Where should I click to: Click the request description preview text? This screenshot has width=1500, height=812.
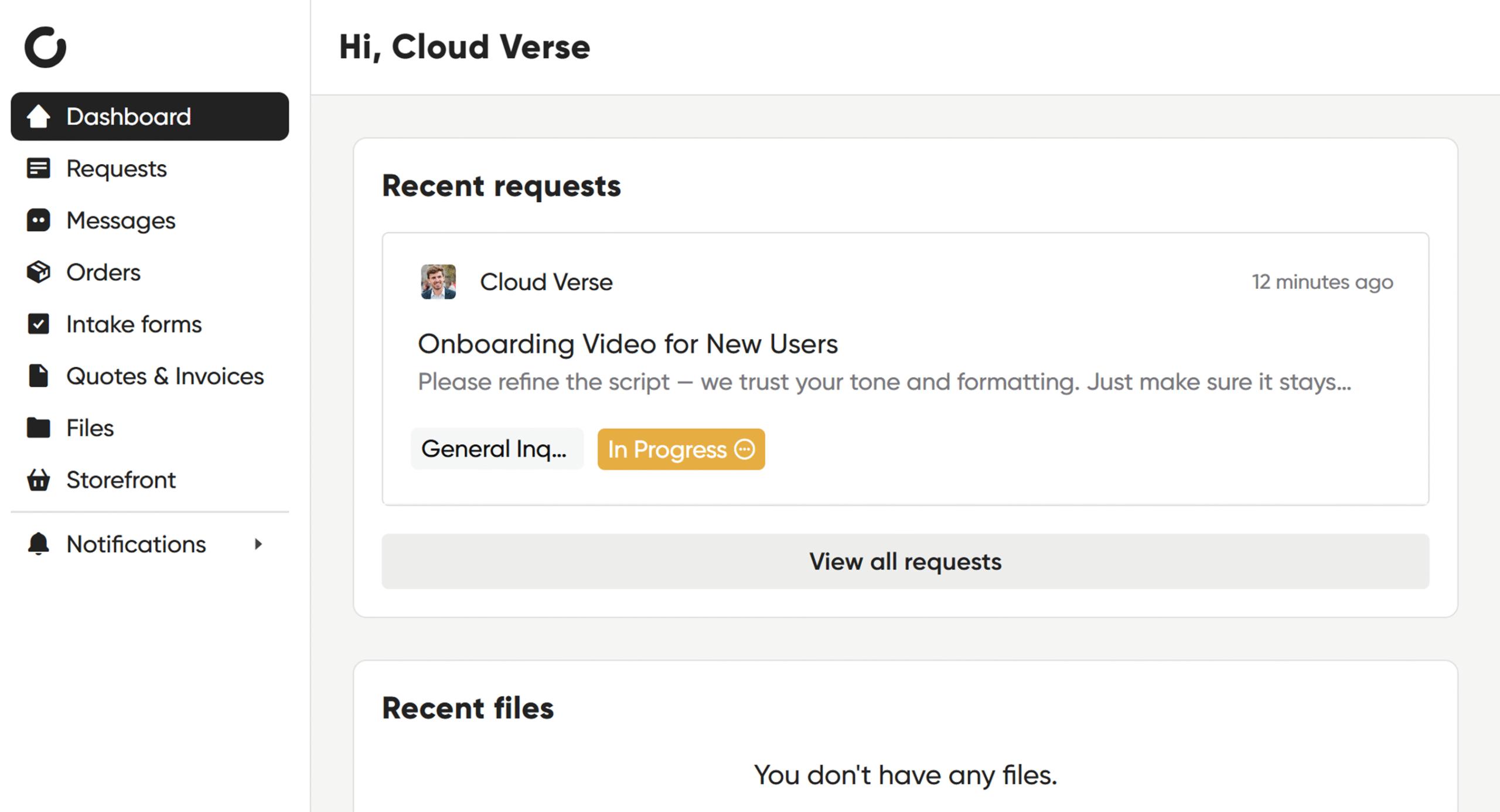884,382
